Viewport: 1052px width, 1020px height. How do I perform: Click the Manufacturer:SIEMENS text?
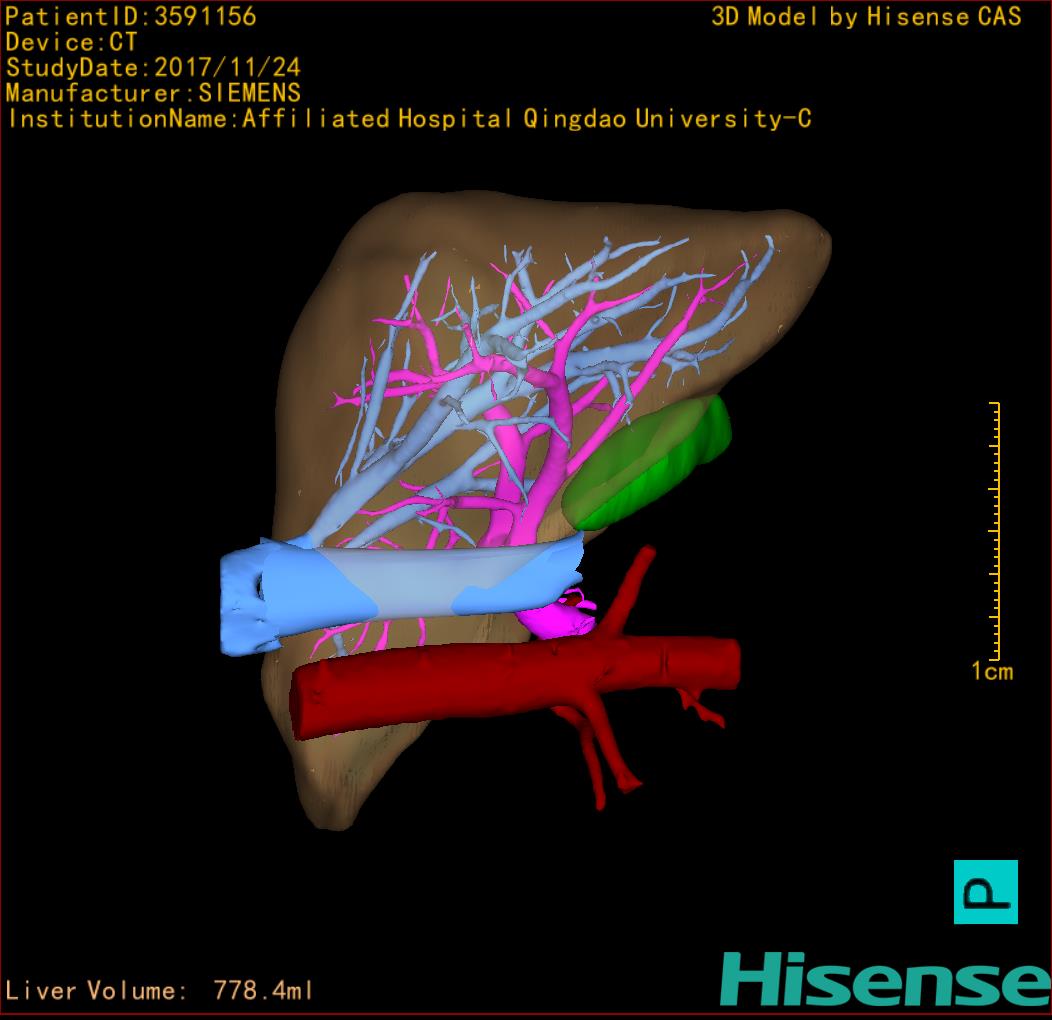point(153,93)
